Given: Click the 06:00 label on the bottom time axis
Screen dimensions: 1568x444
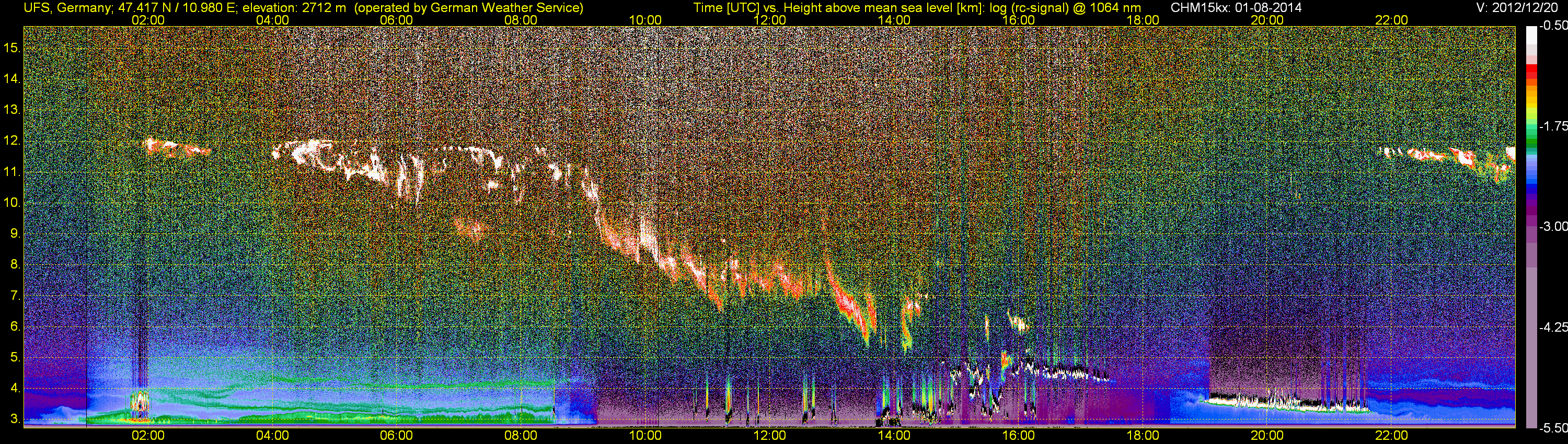Looking at the screenshot, I should (x=396, y=436).
